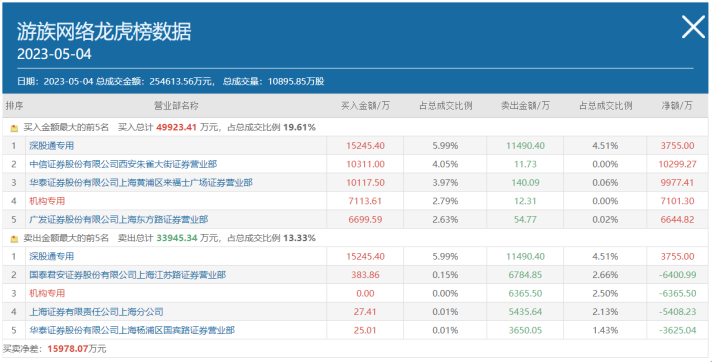Click 机构专用 in the buy top-5 list
Image resolution: width=712 pixels, height=362 pixels.
(47, 201)
